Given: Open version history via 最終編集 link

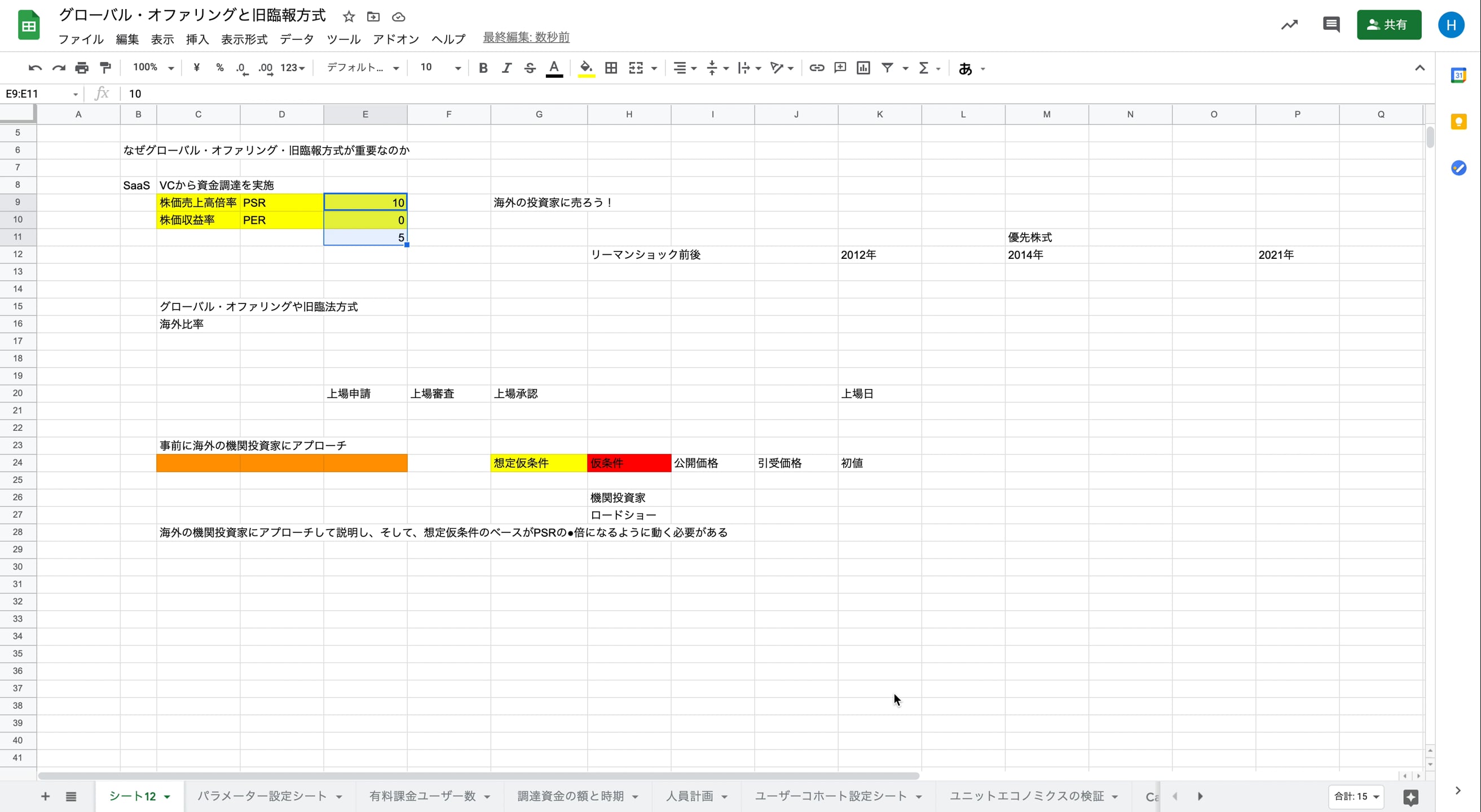Looking at the screenshot, I should 525,37.
